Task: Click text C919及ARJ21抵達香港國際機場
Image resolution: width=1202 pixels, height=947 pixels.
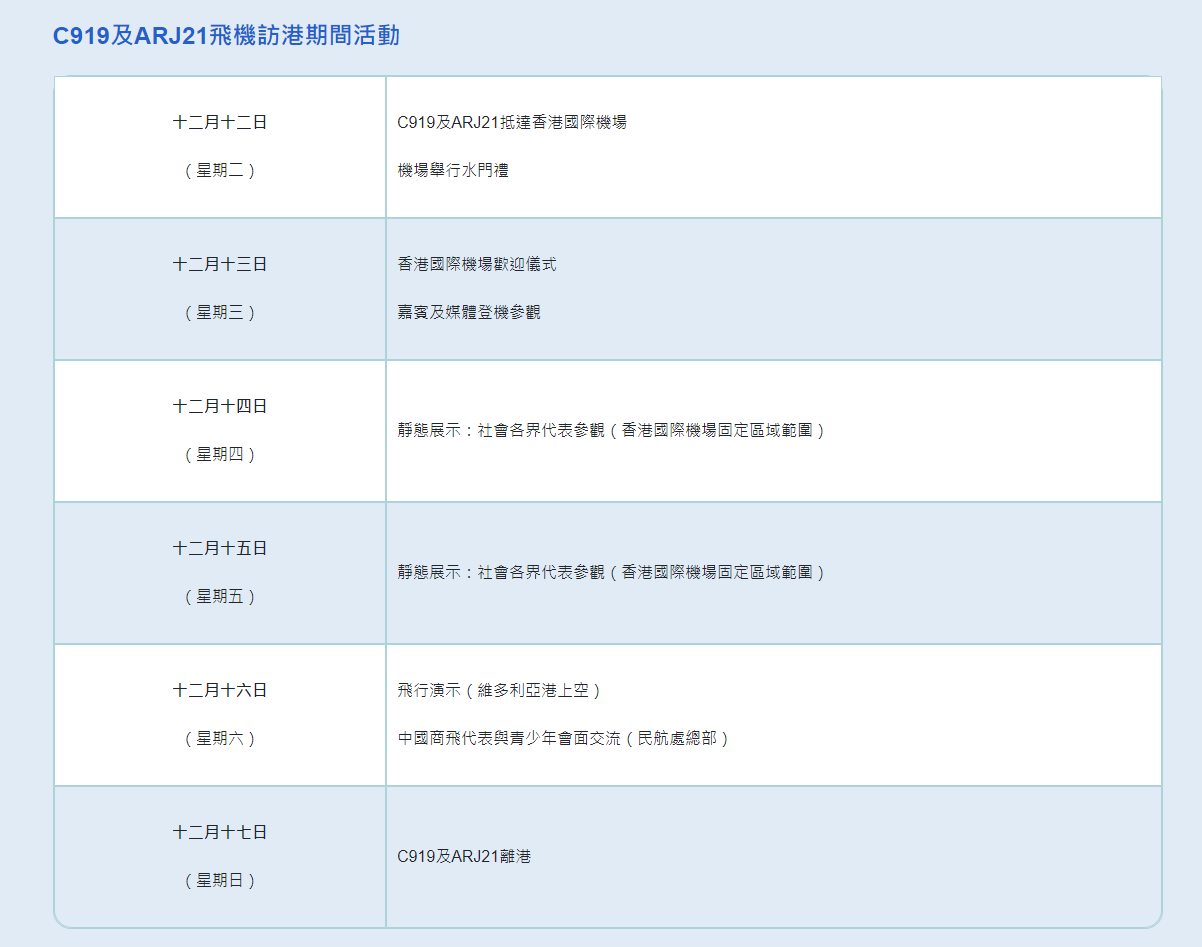Action: coord(512,123)
